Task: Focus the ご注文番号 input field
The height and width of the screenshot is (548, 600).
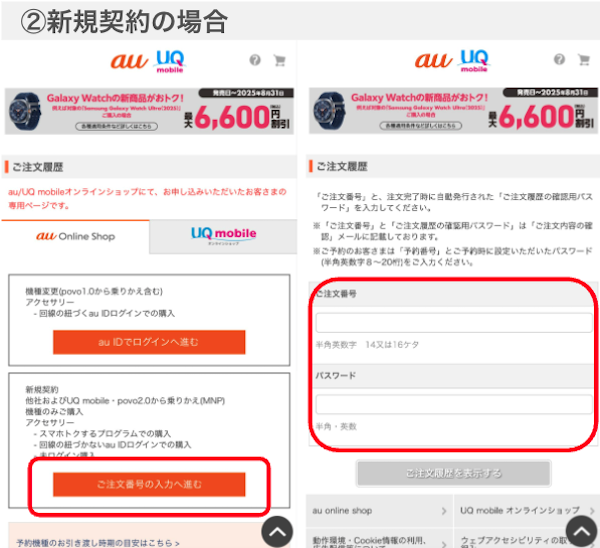Action: (454, 323)
